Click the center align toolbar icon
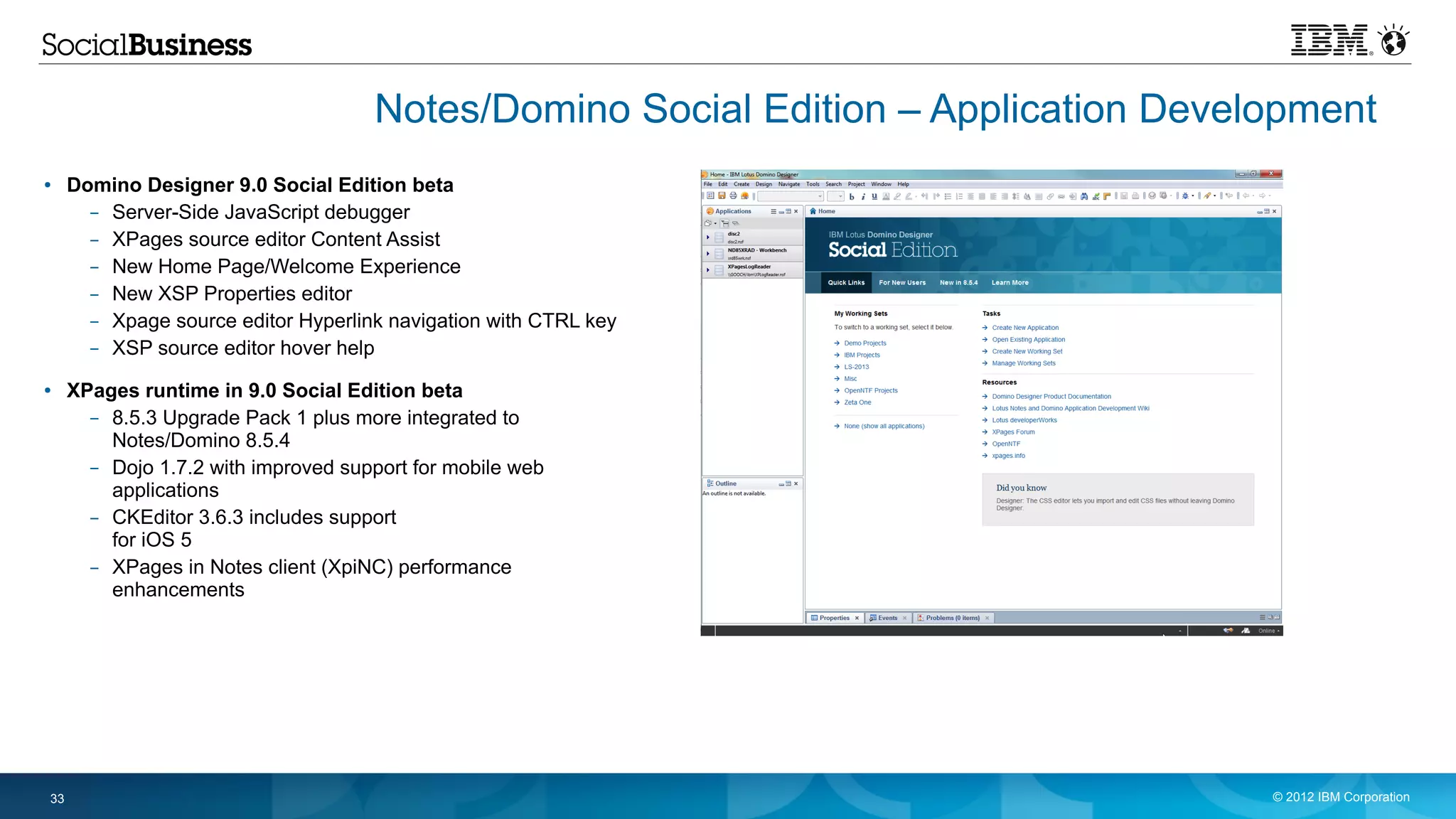The width and height of the screenshot is (1456, 819). click(970, 196)
